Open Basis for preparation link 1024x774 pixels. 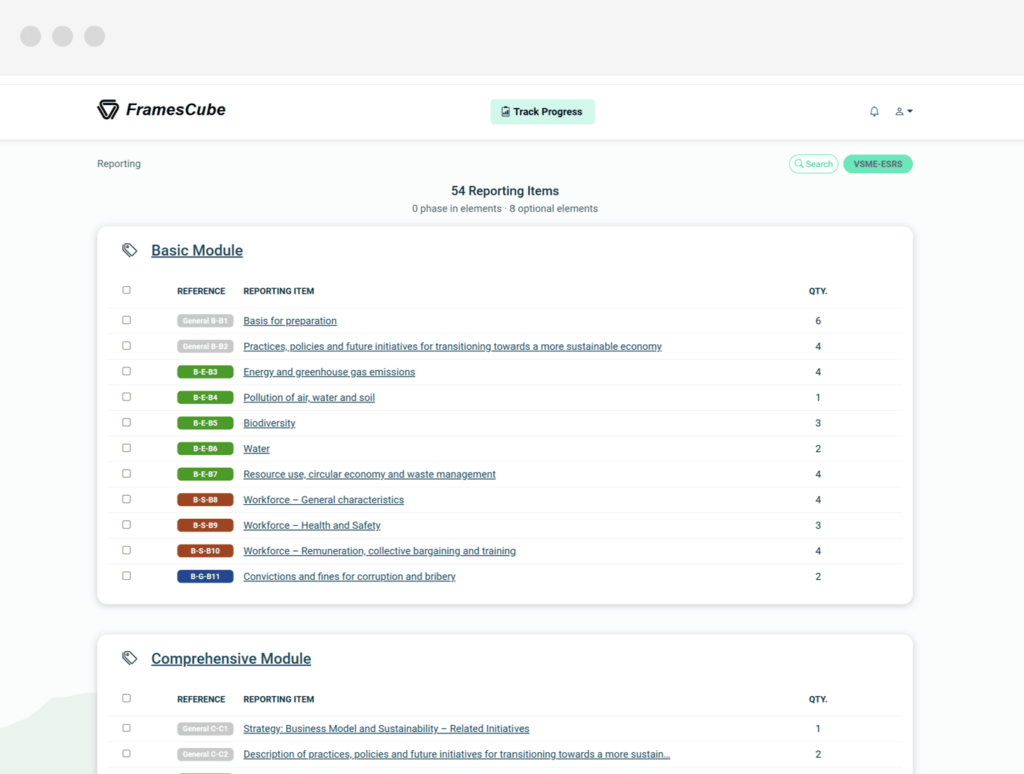click(x=290, y=321)
